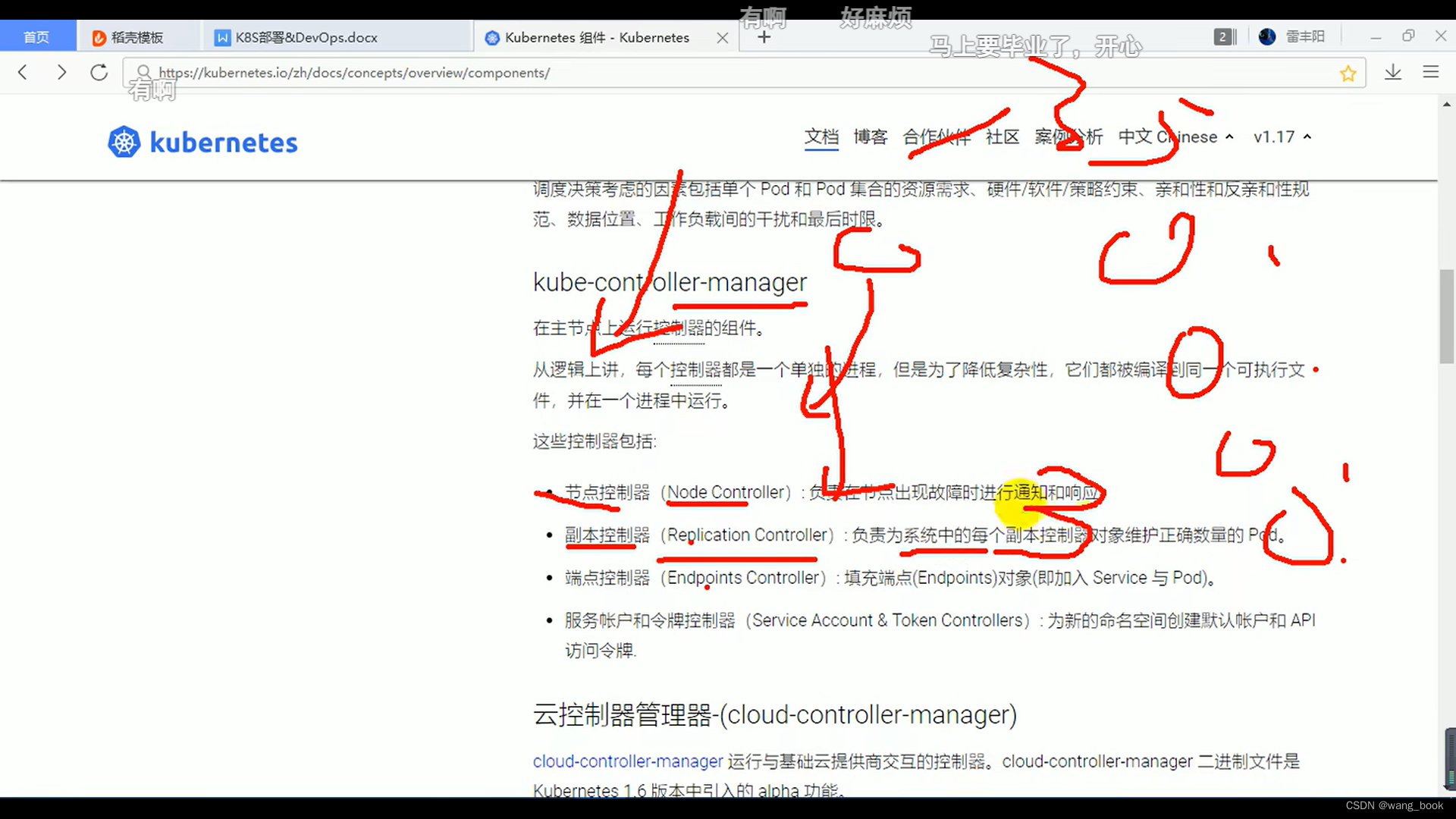1456x819 pixels.
Task: Click the page vertical scrollbar thumb
Action: (x=1447, y=315)
